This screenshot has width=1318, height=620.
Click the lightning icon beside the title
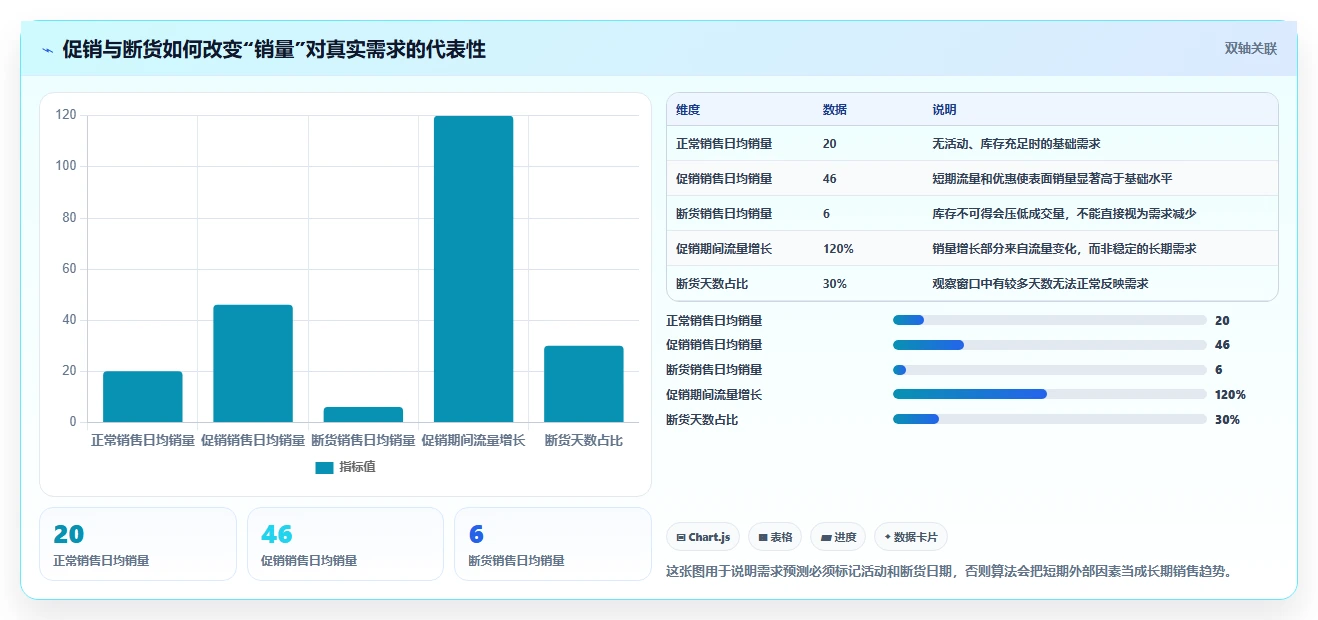[x=48, y=50]
